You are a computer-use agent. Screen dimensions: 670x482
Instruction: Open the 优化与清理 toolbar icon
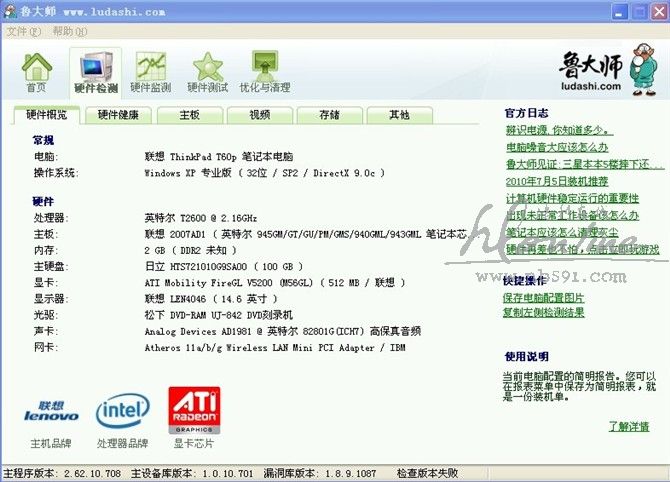265,72
